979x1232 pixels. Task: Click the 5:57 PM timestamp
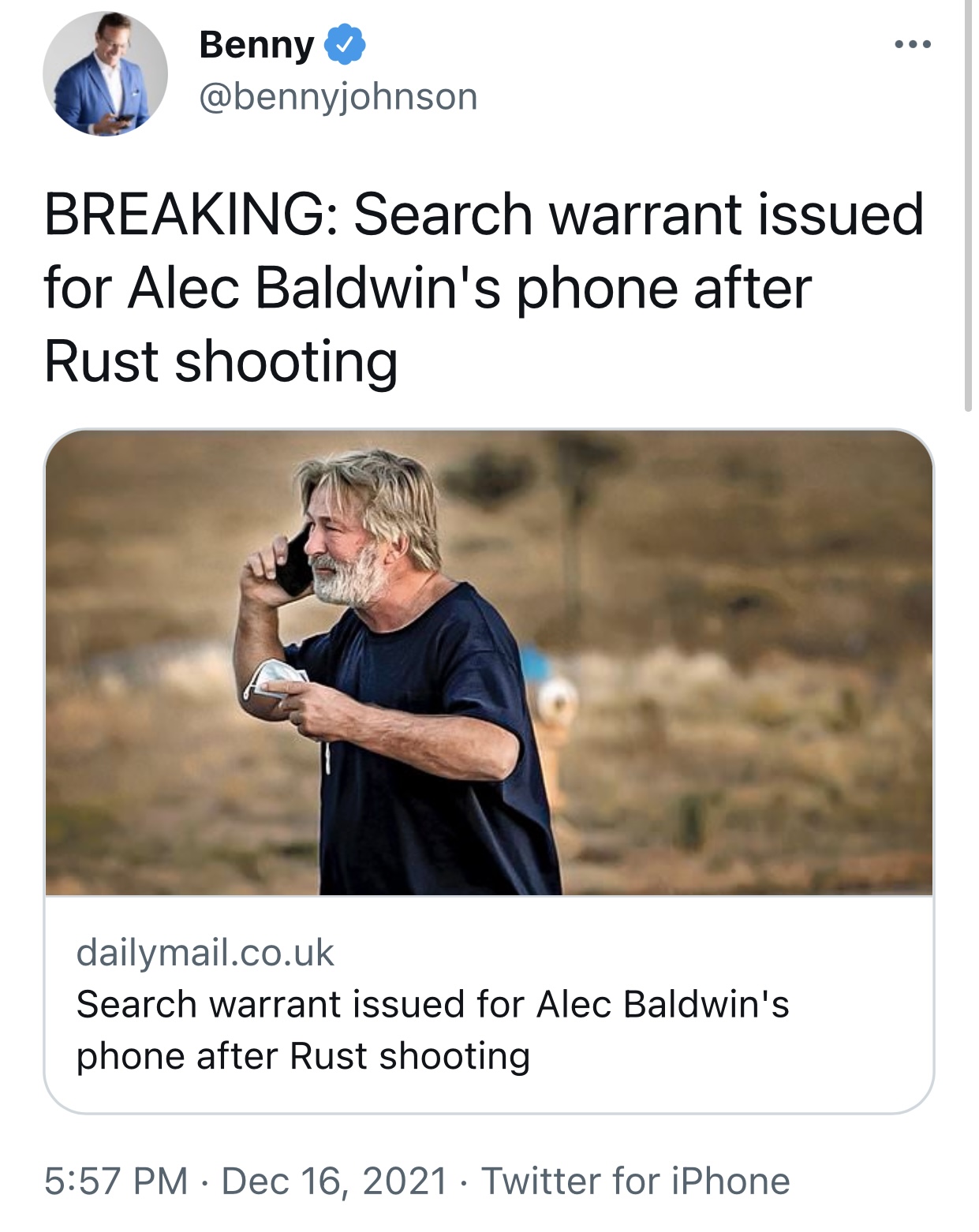(116, 1181)
